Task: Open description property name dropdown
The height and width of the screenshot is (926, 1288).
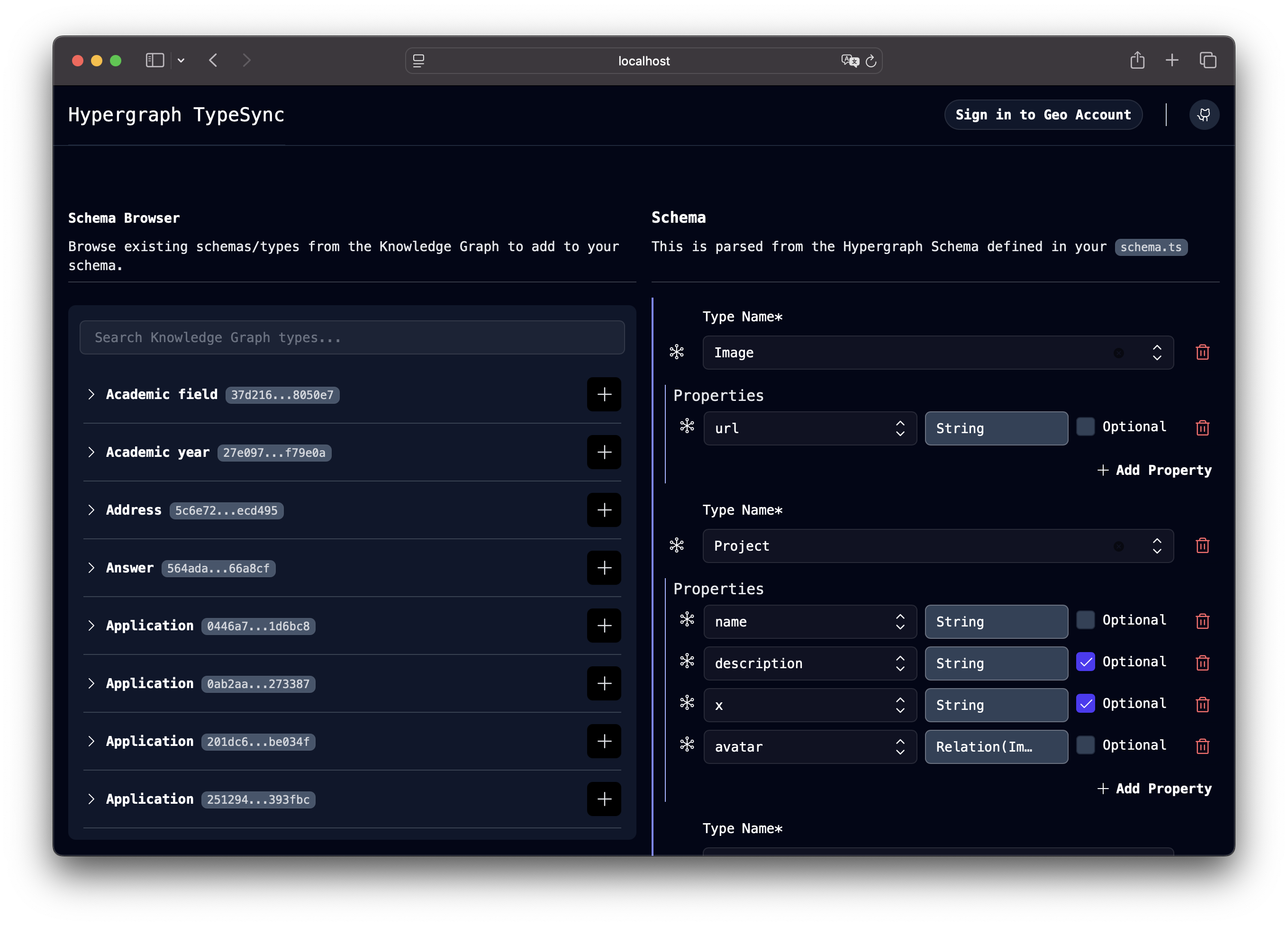Action: [x=900, y=663]
